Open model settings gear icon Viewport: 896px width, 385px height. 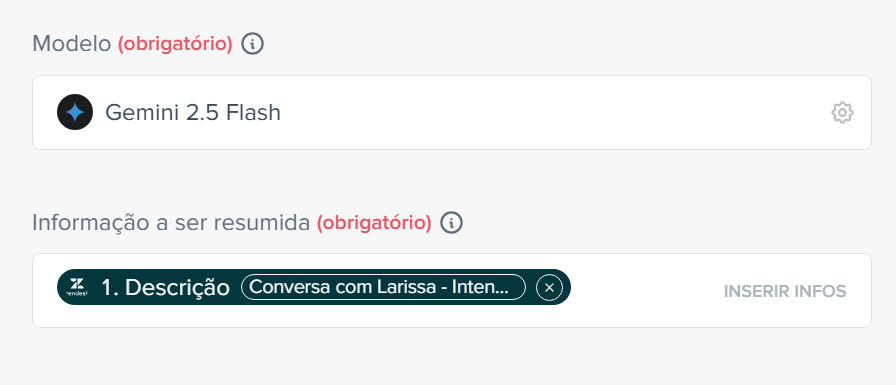click(842, 113)
